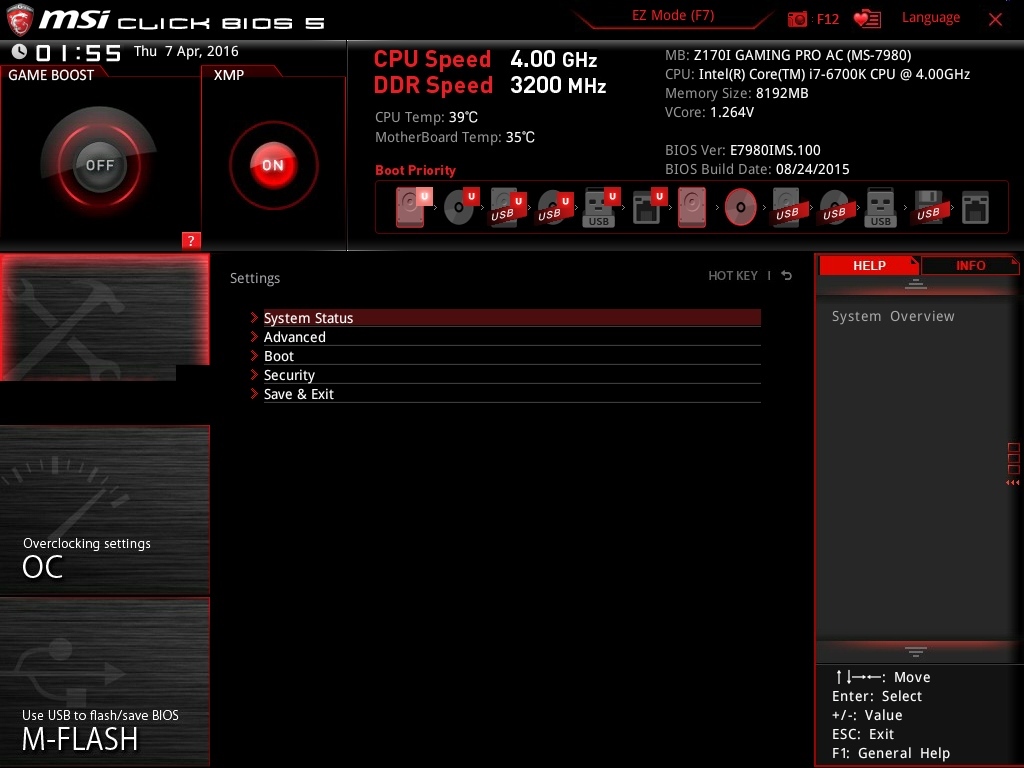Switch to EZ Mode (F7)
The height and width of the screenshot is (768, 1024).
673,16
